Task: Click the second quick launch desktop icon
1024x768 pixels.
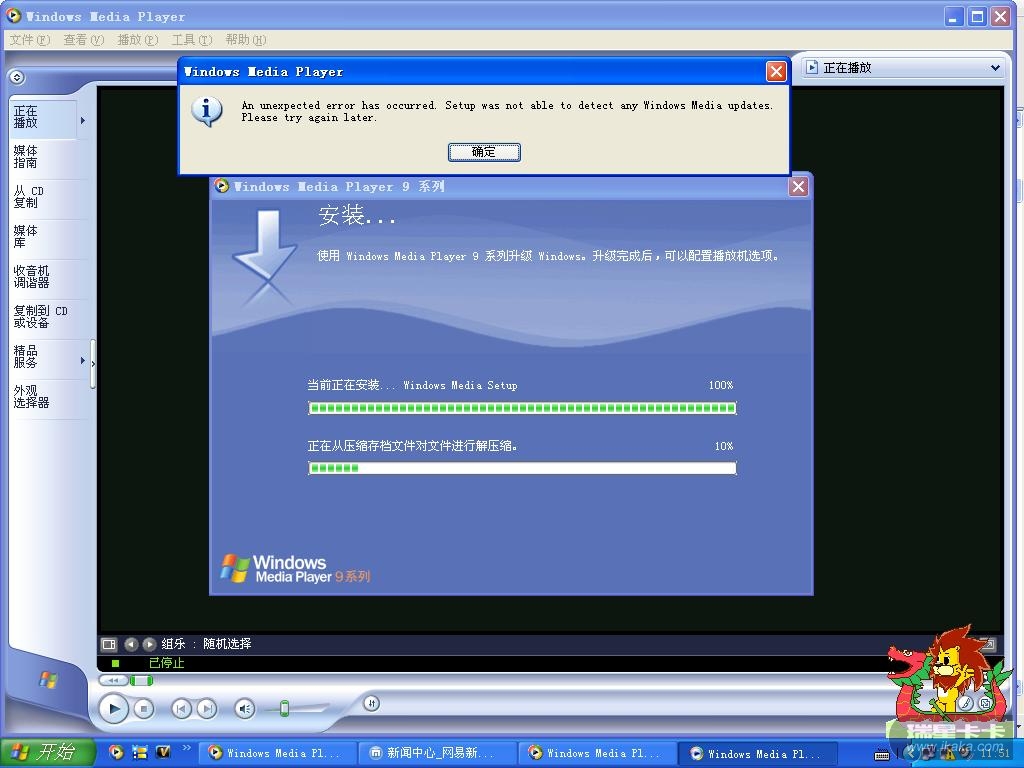Action: (140, 752)
